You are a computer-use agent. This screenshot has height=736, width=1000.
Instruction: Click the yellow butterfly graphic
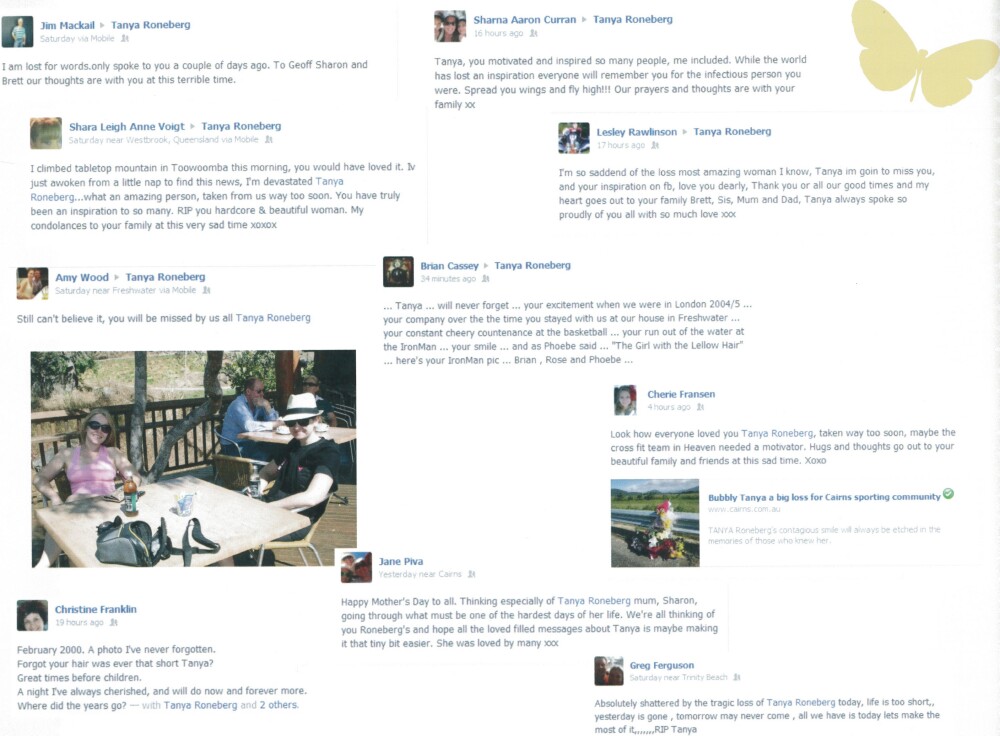pyautogui.click(x=925, y=52)
